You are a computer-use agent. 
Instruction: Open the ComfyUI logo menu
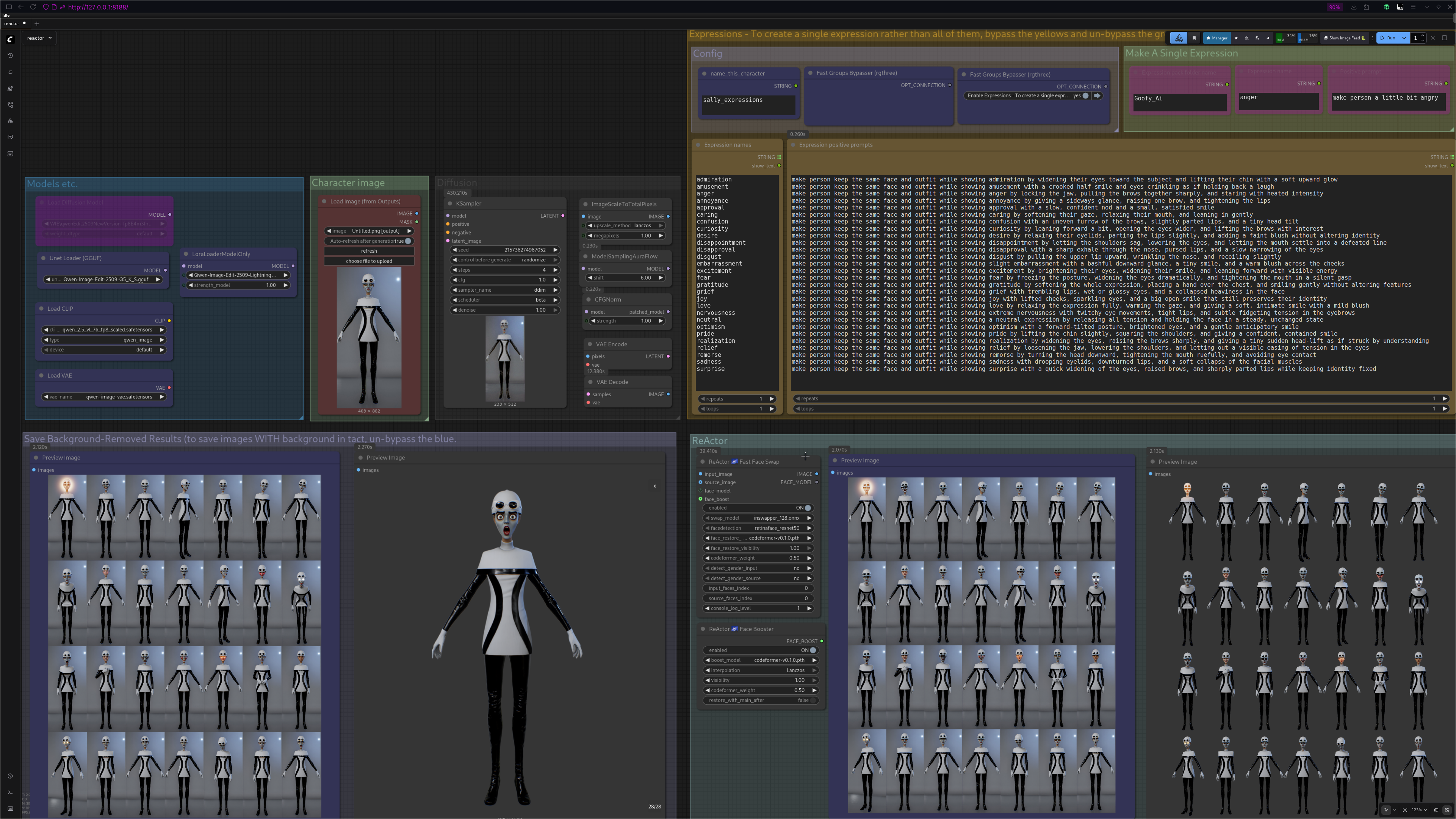coord(10,39)
